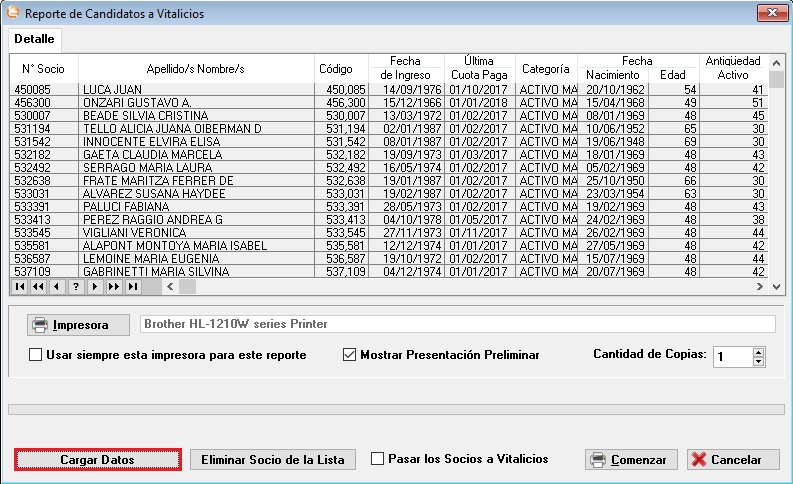Sort by the Apellido/s Nombre/s column header
This screenshot has height=484, width=793.
pyautogui.click(x=196, y=69)
